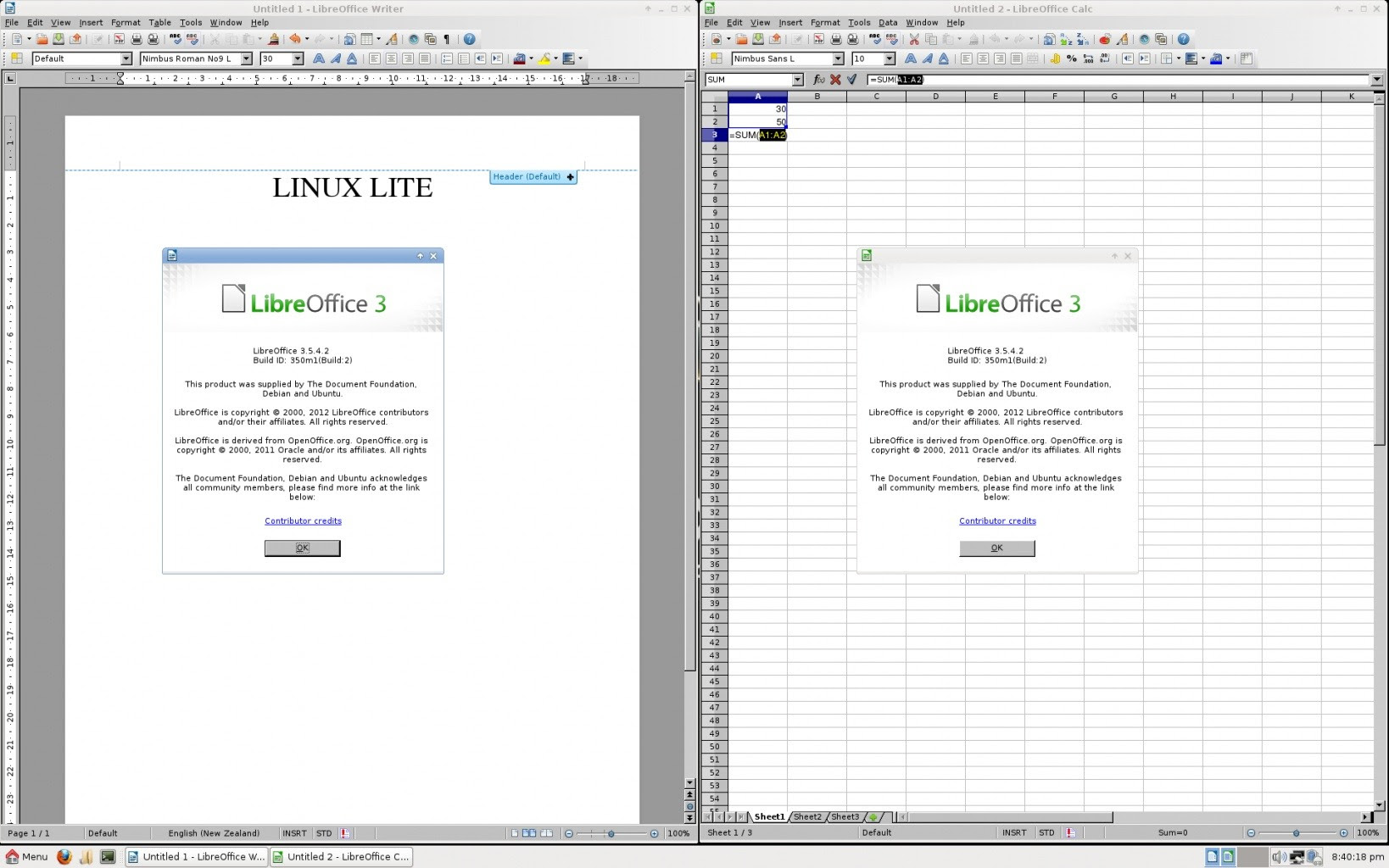Click OK in Writer's About dialog

[303, 548]
